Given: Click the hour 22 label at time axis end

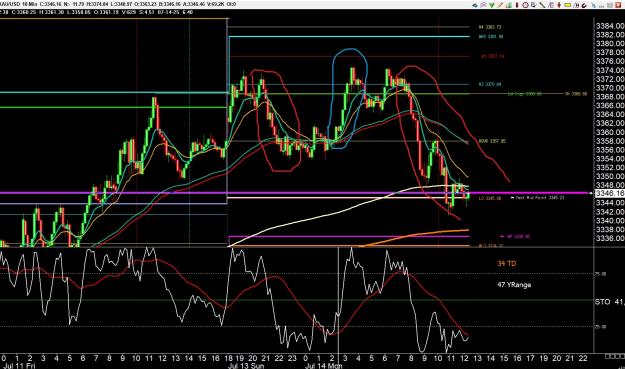Looking at the screenshot, I should [x=583, y=358].
